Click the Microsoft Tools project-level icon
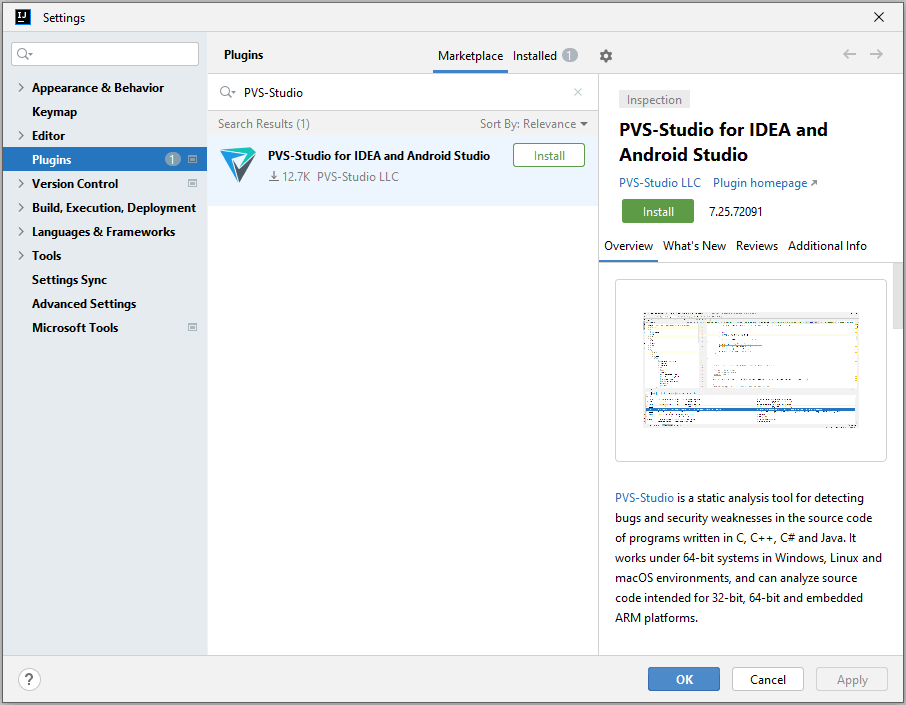 click(192, 328)
